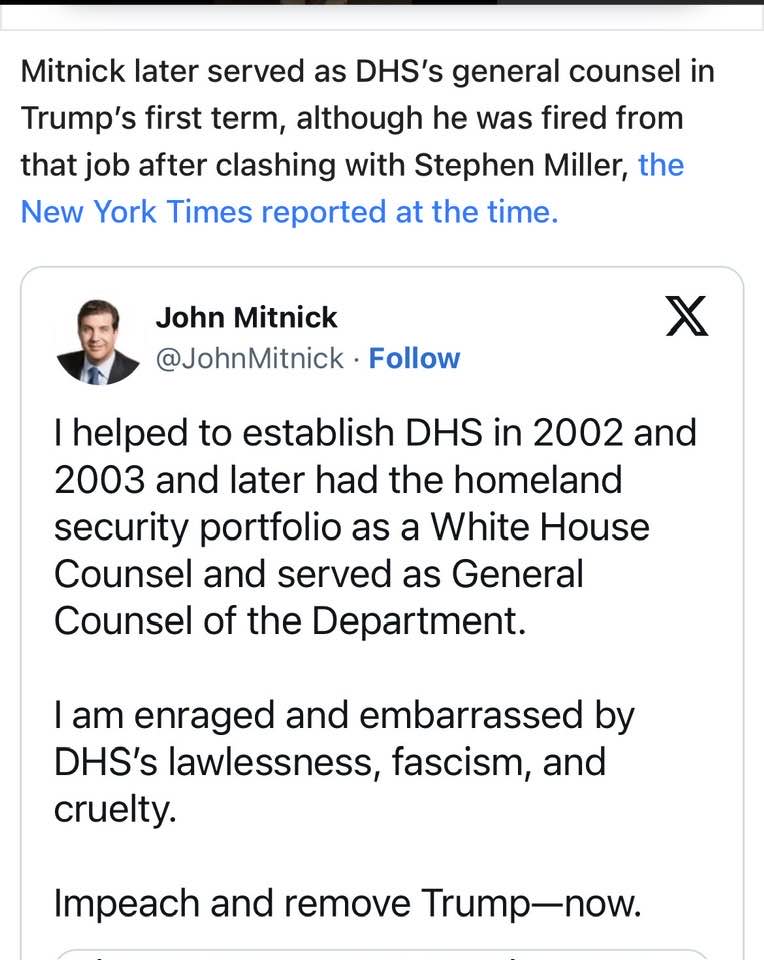Click the John Mitnick display name

246,317
